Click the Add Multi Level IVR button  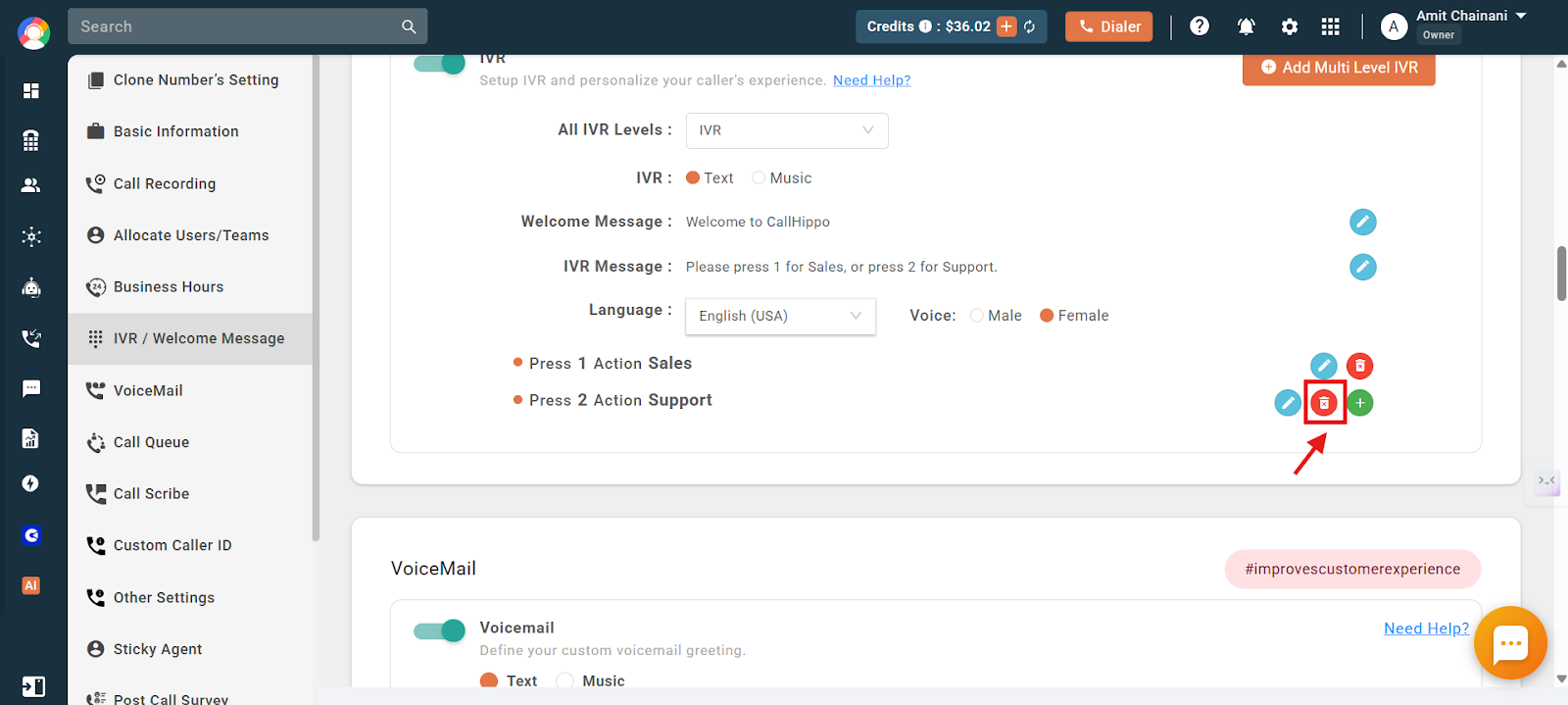(x=1339, y=68)
